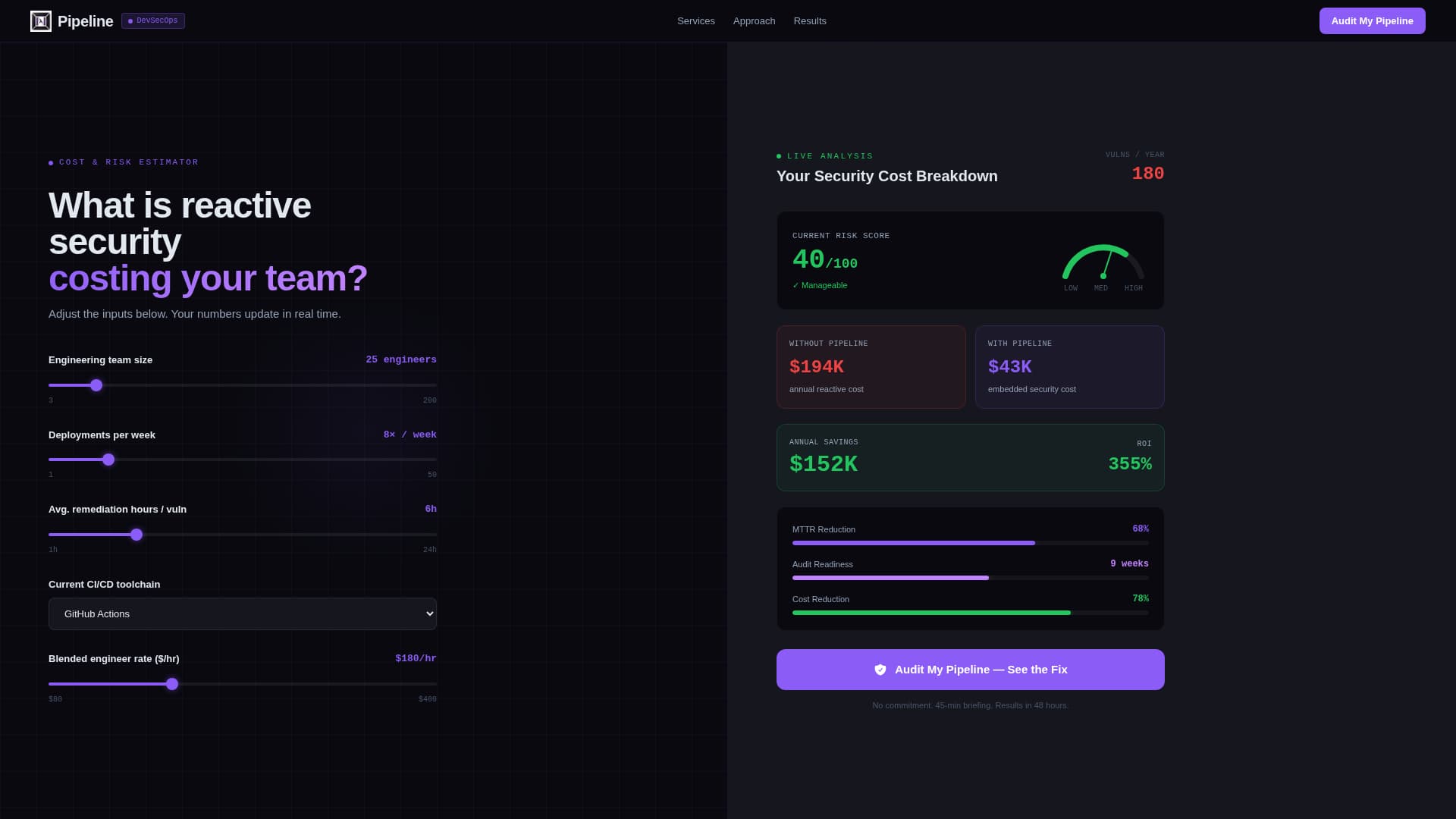The image size is (1456, 819).
Task: Click the Audit Readiness progress bar
Action: click(x=971, y=578)
